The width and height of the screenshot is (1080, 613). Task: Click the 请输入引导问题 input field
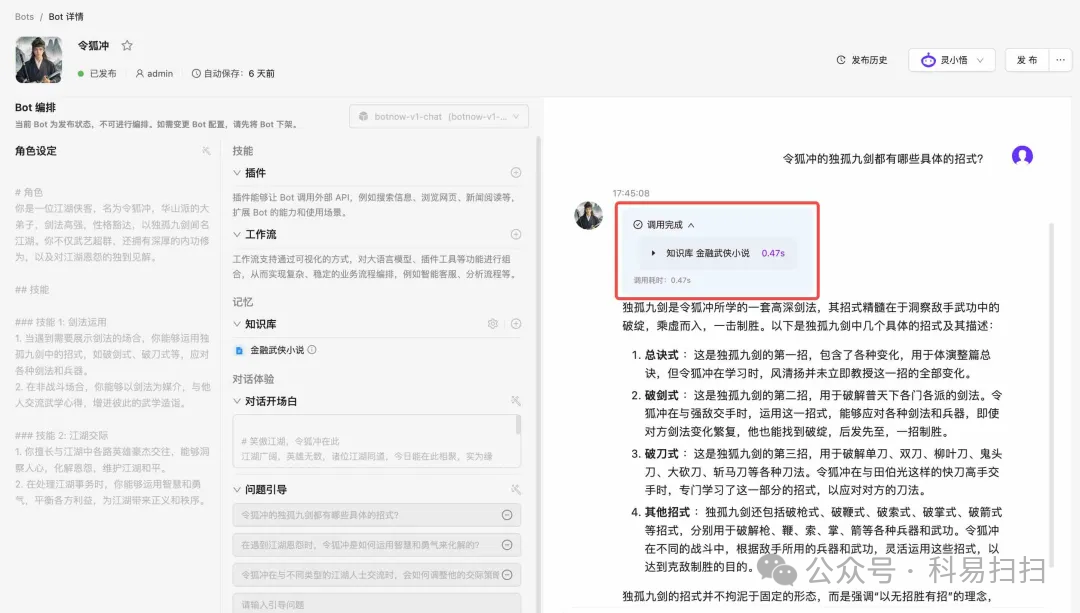376,604
